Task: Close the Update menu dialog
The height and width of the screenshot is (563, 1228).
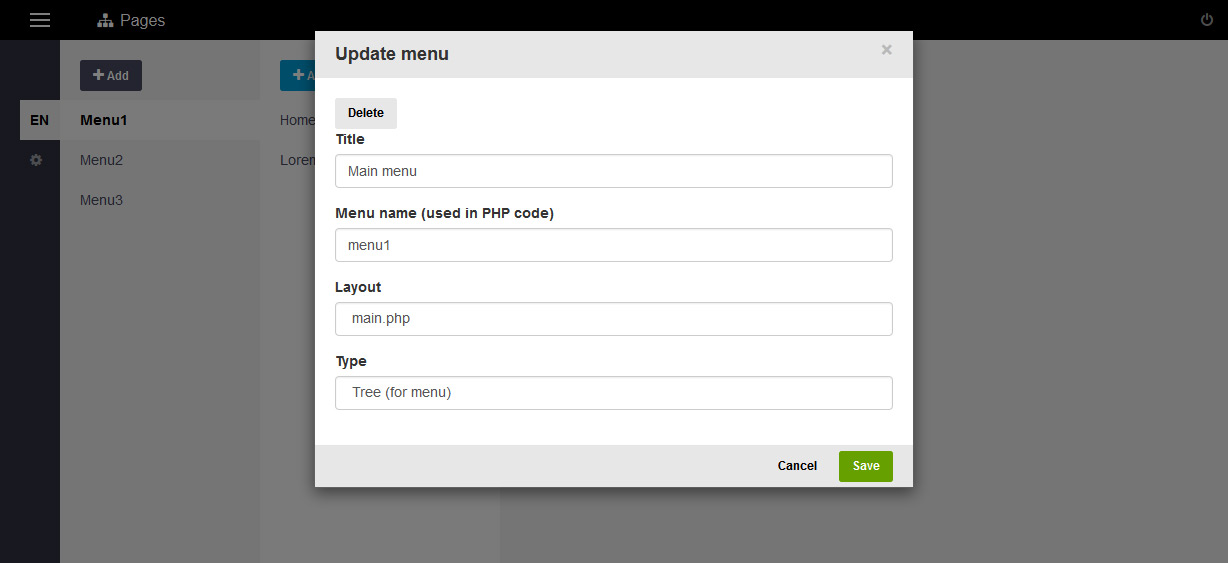Action: pos(886,50)
